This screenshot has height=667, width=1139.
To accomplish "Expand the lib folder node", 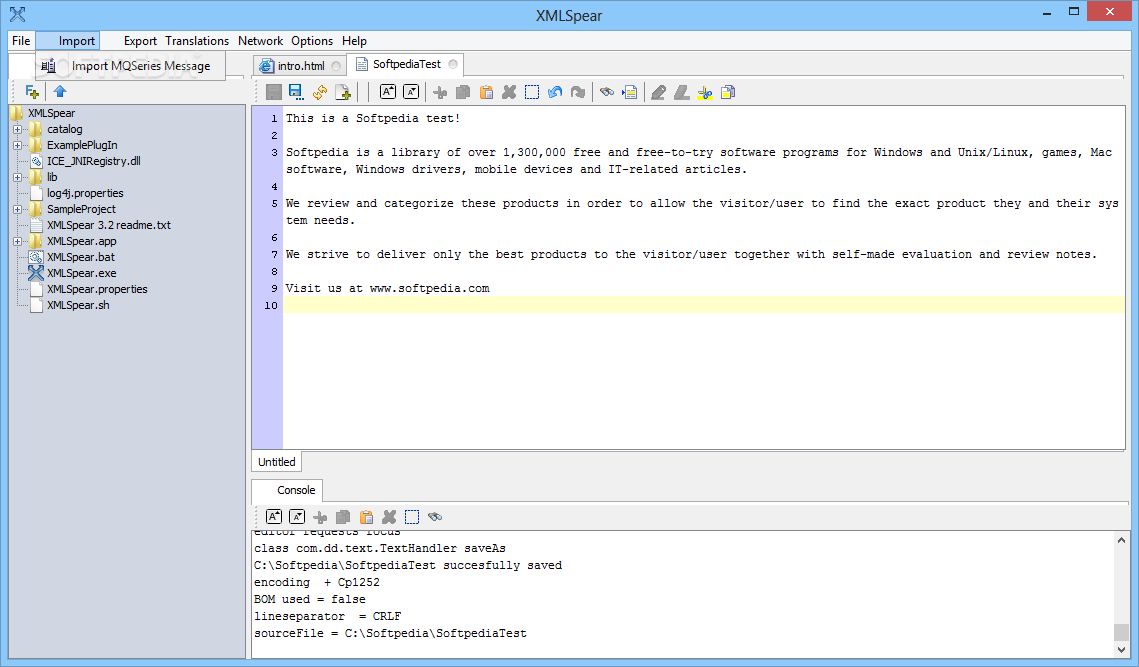I will [17, 177].
